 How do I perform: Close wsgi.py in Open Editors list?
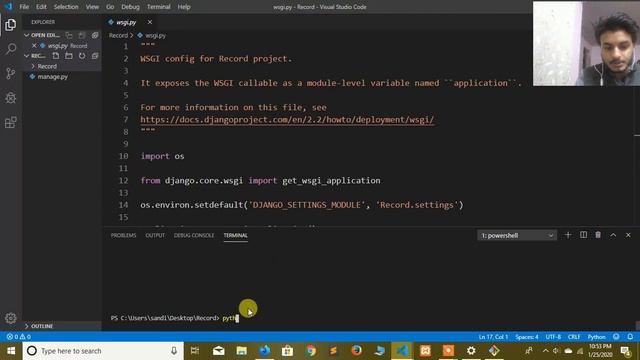click(34, 46)
